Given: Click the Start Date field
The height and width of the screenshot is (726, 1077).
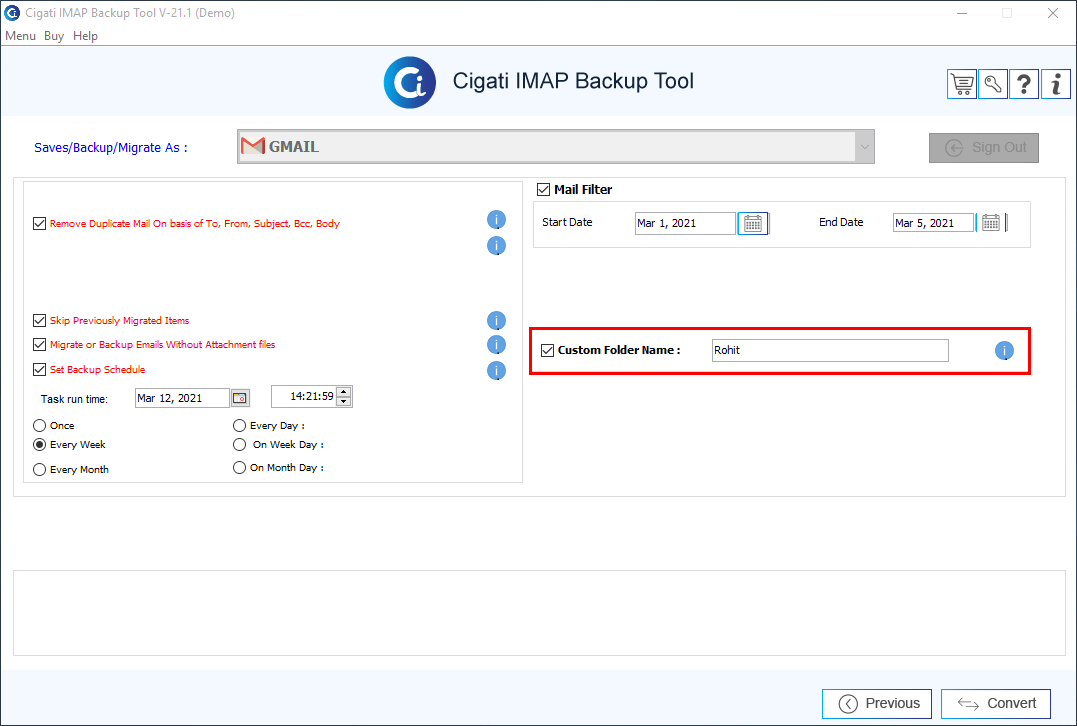Looking at the screenshot, I should click(x=685, y=223).
